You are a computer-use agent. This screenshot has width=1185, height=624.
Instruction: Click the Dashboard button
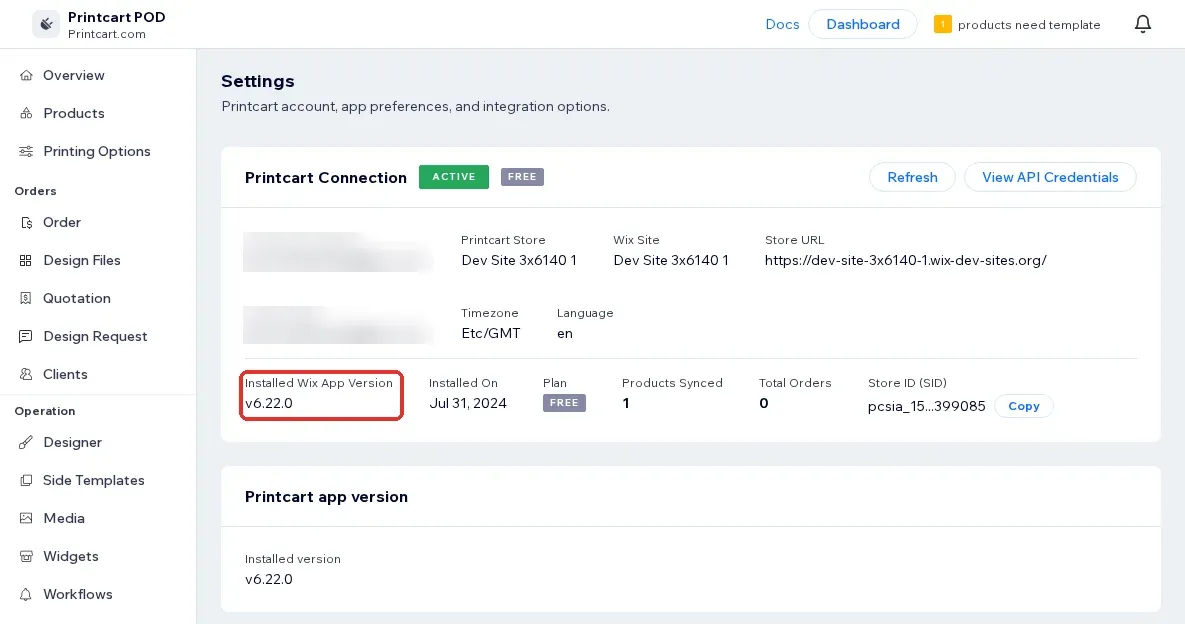pyautogui.click(x=862, y=24)
